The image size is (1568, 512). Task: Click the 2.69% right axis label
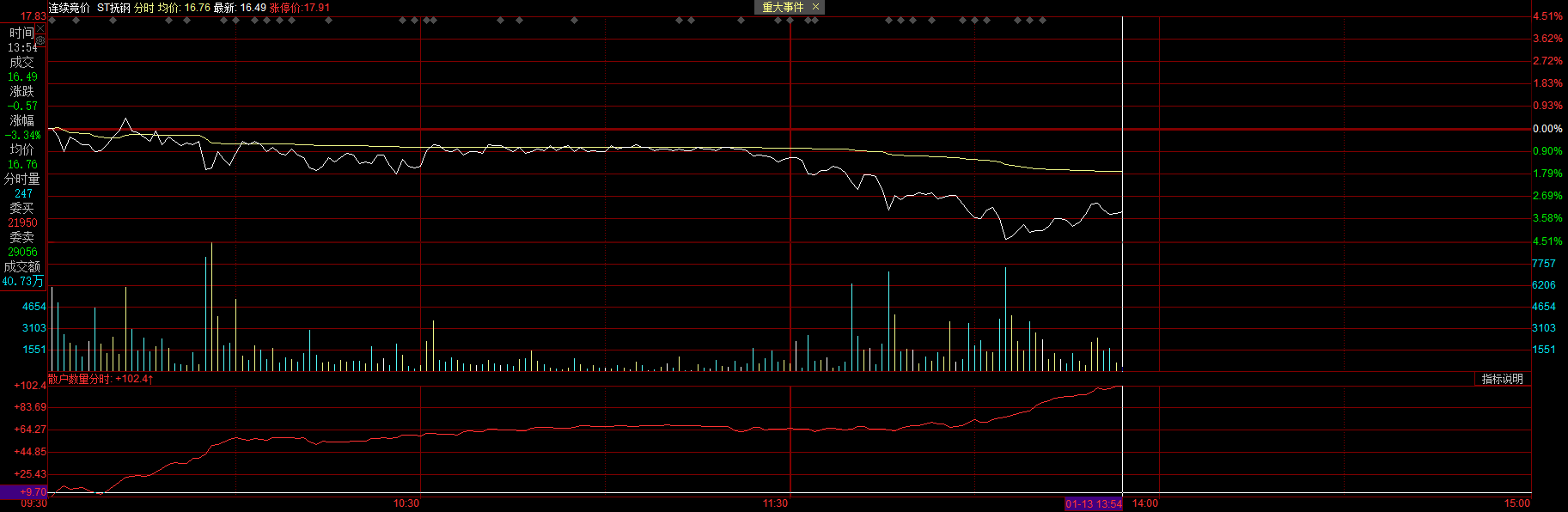(1547, 196)
